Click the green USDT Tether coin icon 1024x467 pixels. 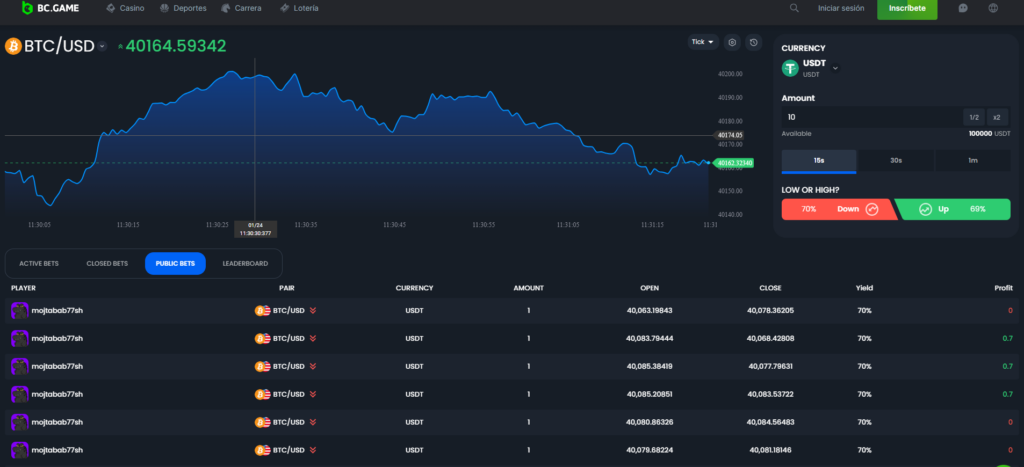[x=790, y=68]
